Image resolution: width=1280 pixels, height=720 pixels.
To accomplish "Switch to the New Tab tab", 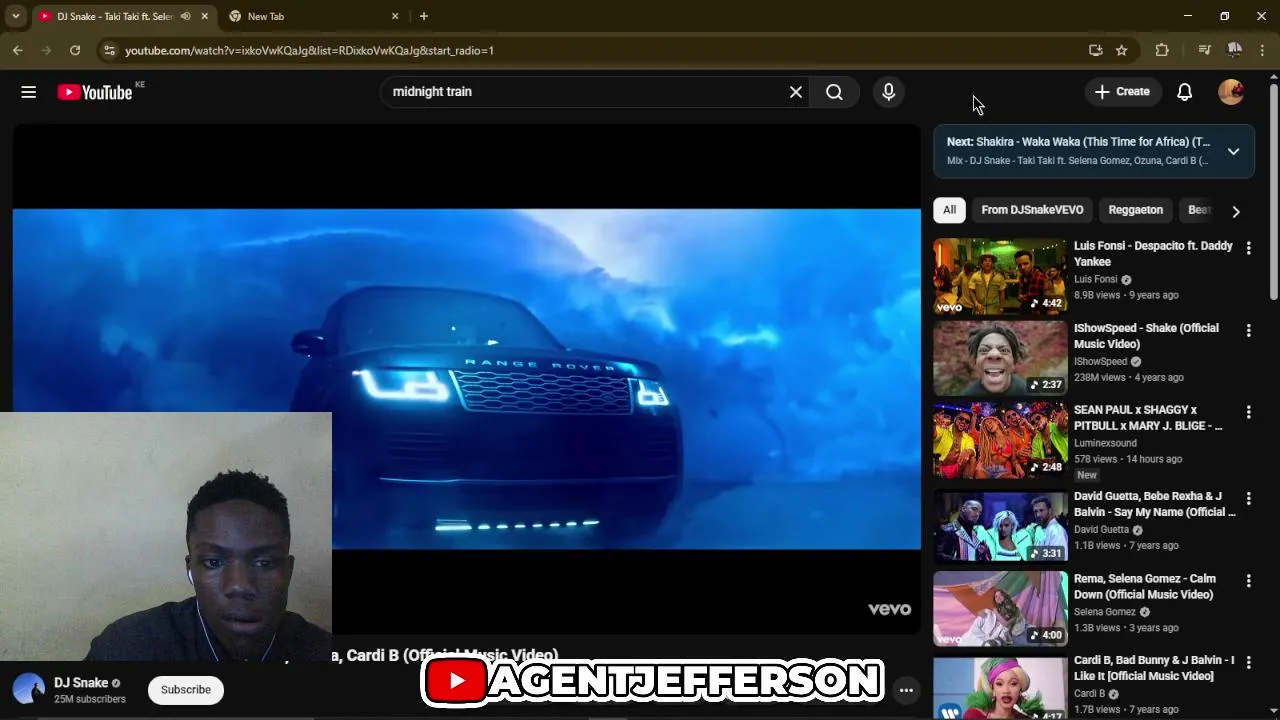I will pos(313,16).
